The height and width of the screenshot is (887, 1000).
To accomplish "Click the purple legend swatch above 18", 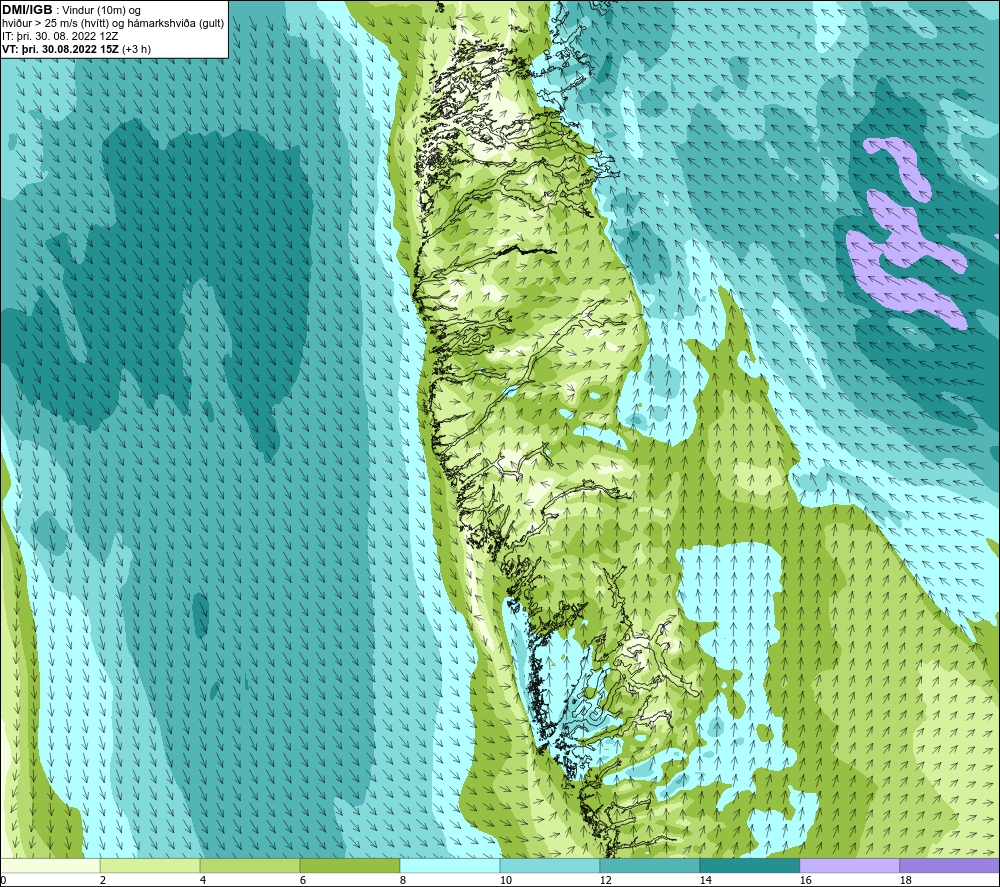I will pos(950,865).
